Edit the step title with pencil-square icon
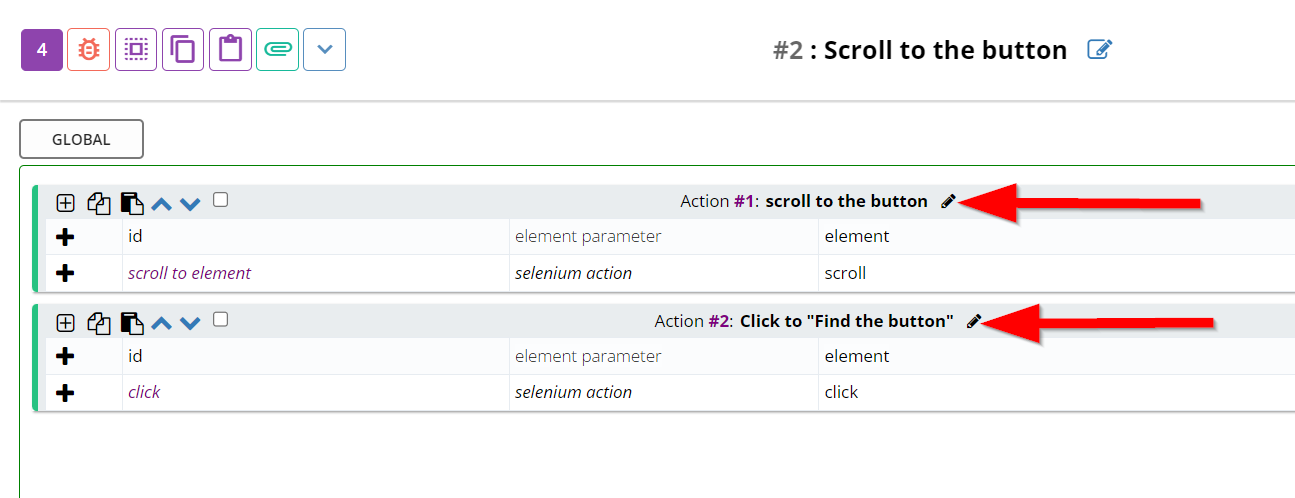1295x498 pixels. coord(1100,49)
